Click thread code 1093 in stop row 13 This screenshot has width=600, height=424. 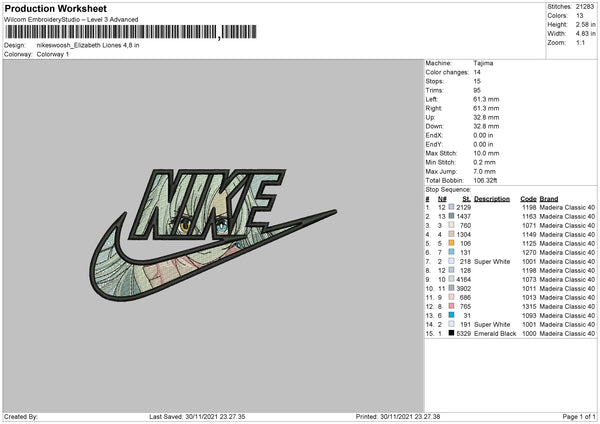coord(529,316)
